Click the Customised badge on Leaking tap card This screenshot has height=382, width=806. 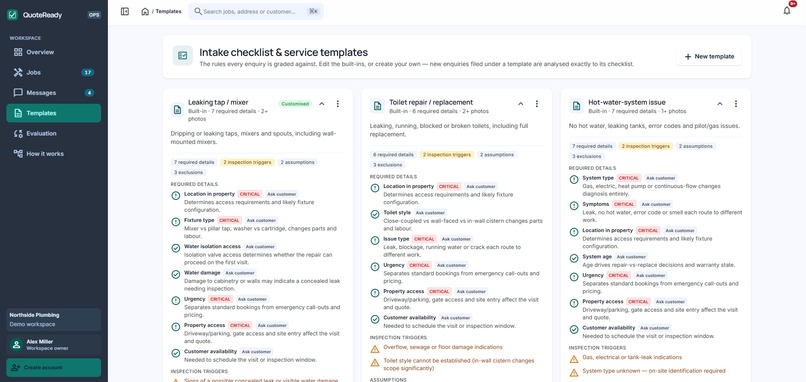[x=295, y=104]
